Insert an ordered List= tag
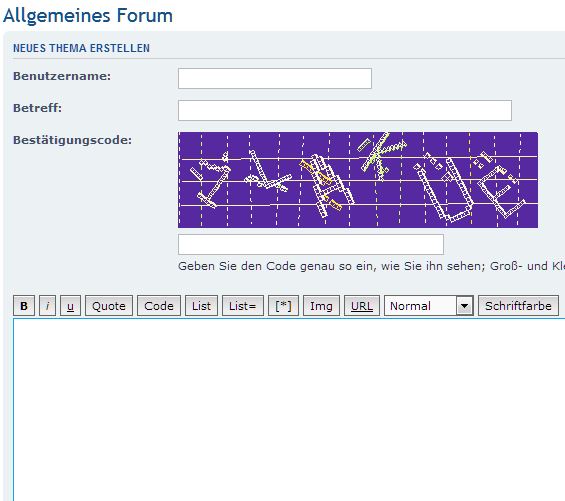The image size is (565, 501). point(243,306)
